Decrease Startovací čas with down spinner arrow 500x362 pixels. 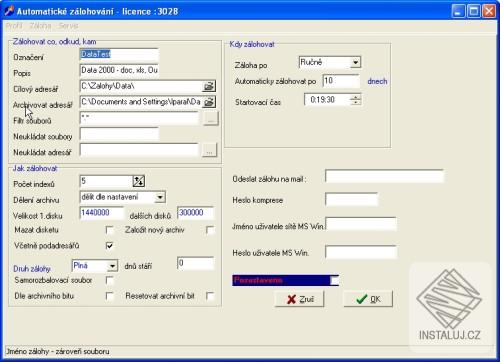click(x=356, y=102)
